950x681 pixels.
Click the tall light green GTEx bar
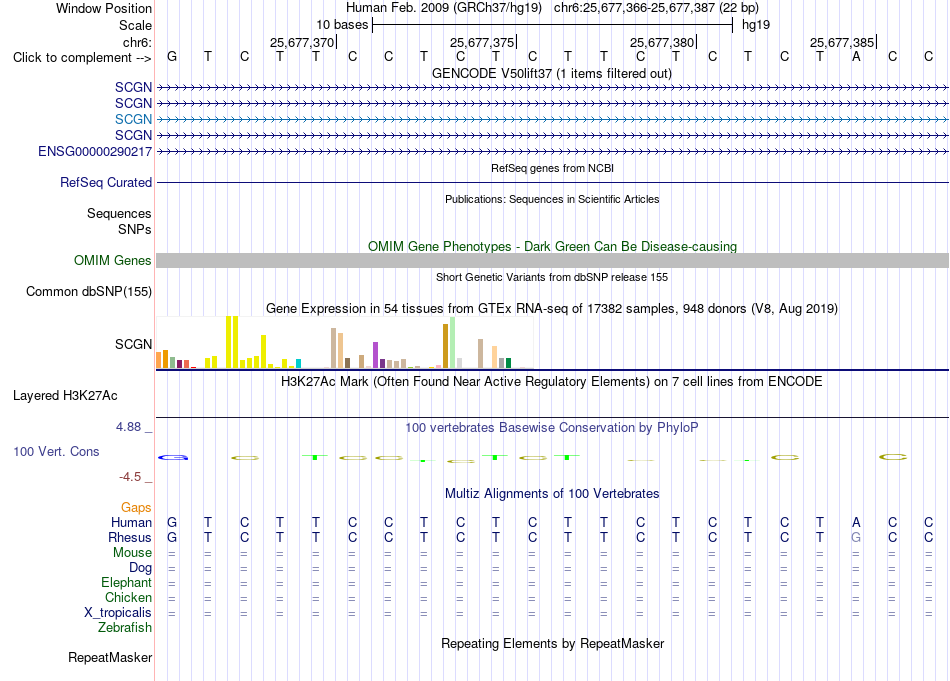pyautogui.click(x=452, y=342)
